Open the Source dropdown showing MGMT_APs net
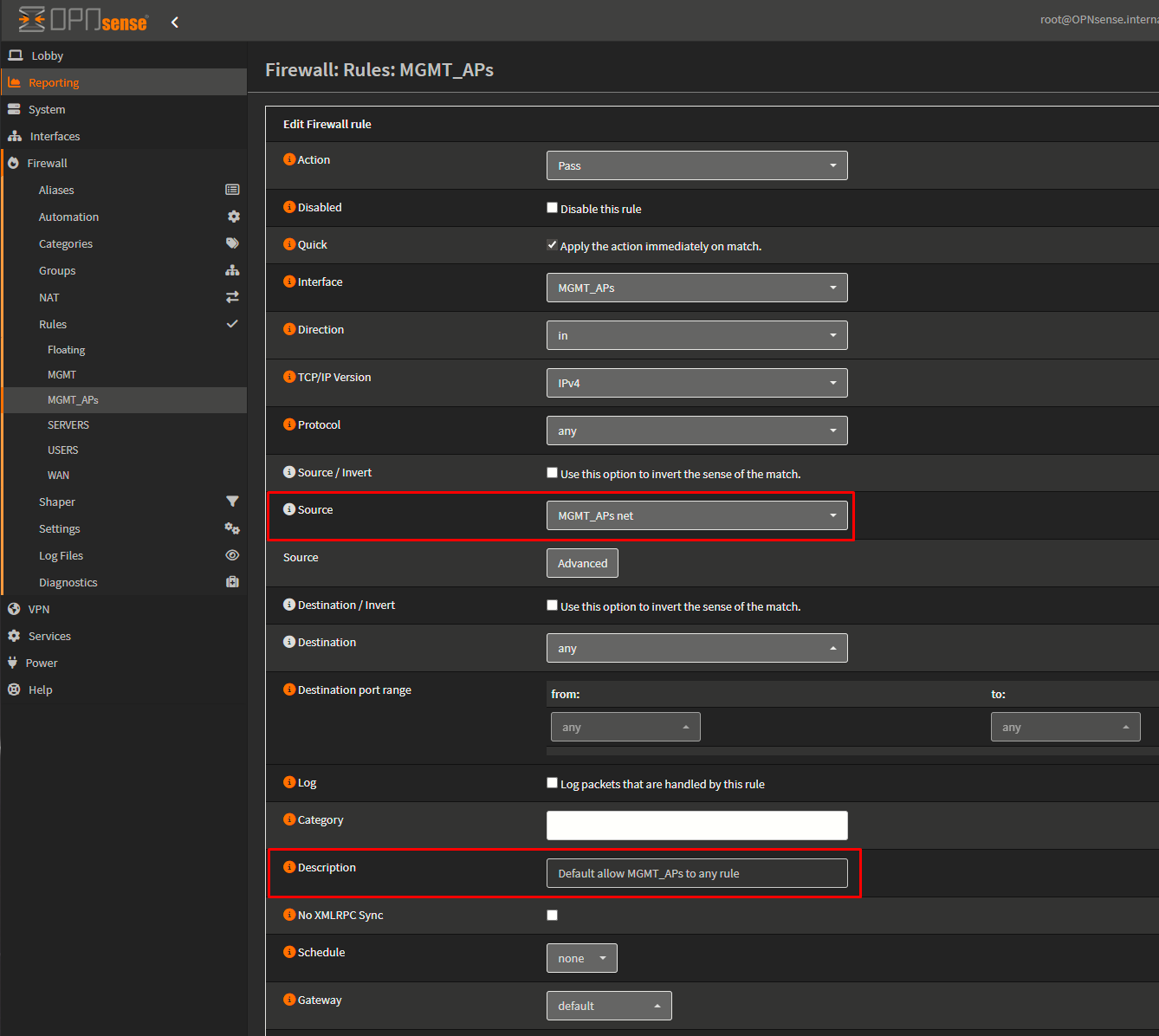The height and width of the screenshot is (1036, 1159). [696, 515]
